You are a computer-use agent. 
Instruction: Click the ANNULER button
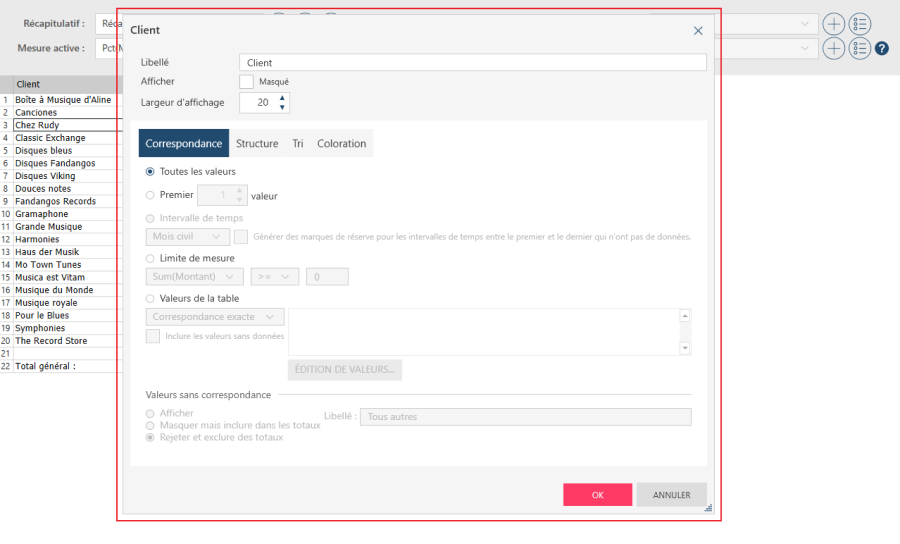tap(672, 495)
